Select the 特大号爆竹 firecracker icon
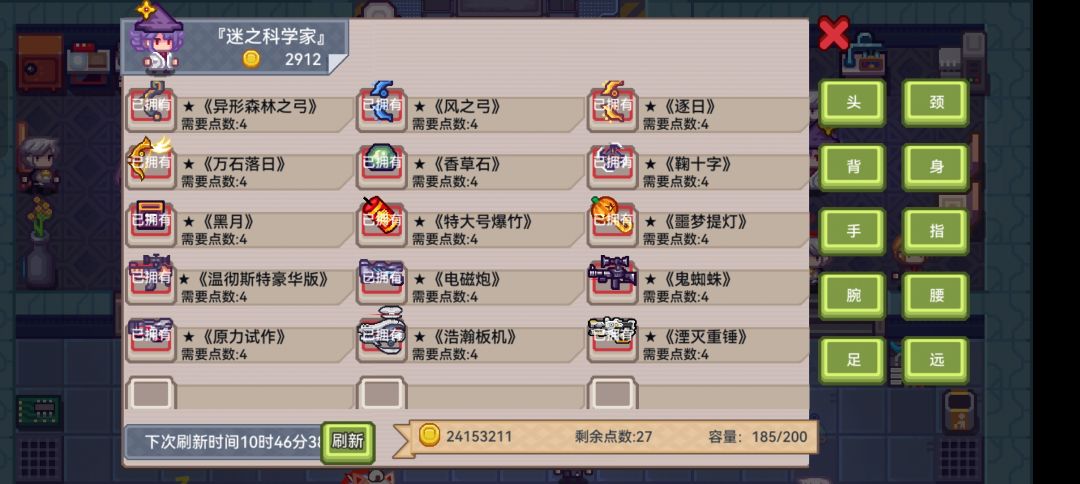The image size is (1080, 484). [x=382, y=220]
